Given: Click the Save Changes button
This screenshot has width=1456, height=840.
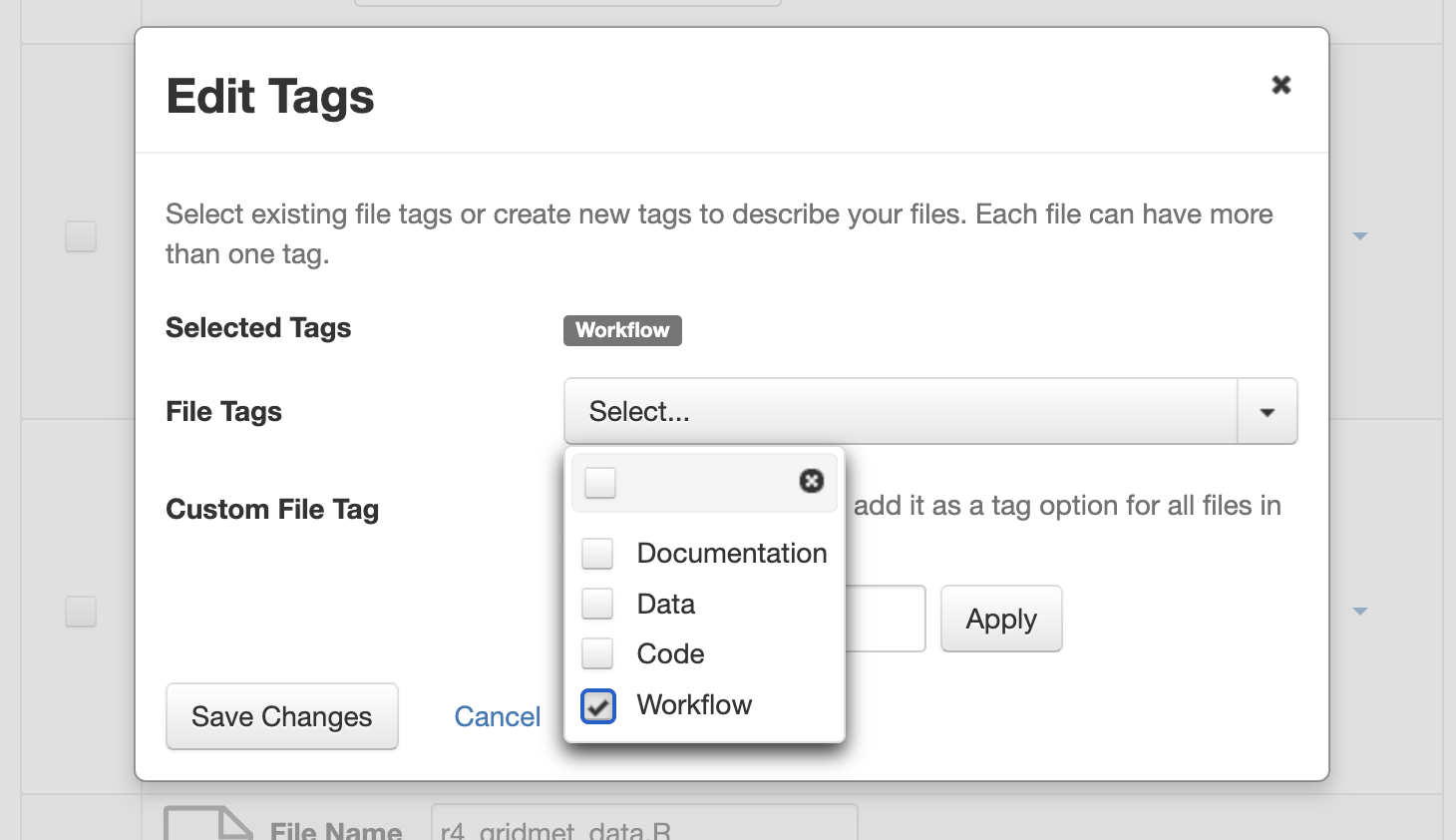Looking at the screenshot, I should point(282,716).
